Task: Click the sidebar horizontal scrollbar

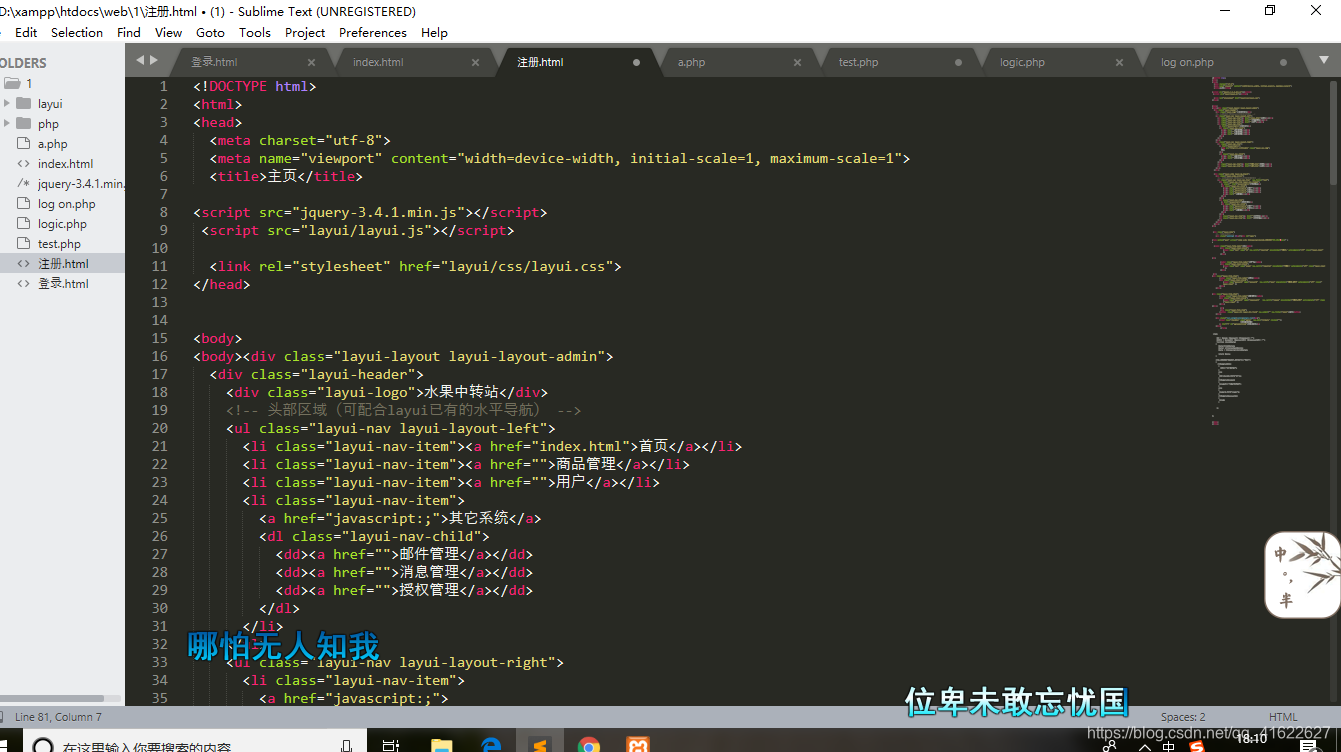Action: coord(52,699)
